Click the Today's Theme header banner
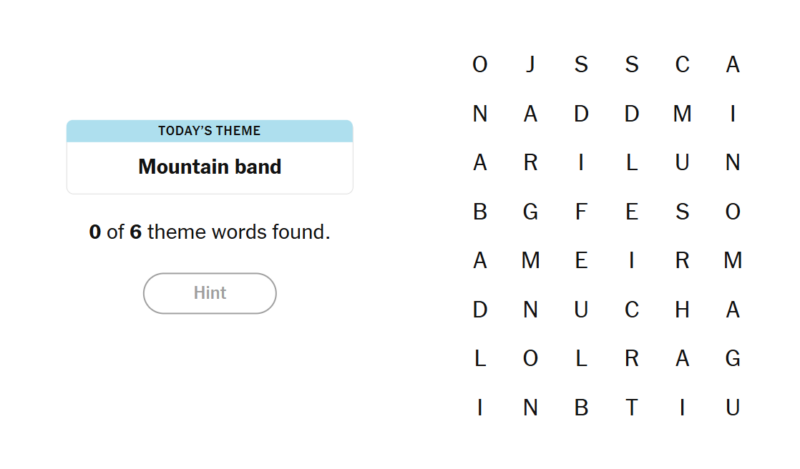The image size is (800, 469). (x=210, y=131)
